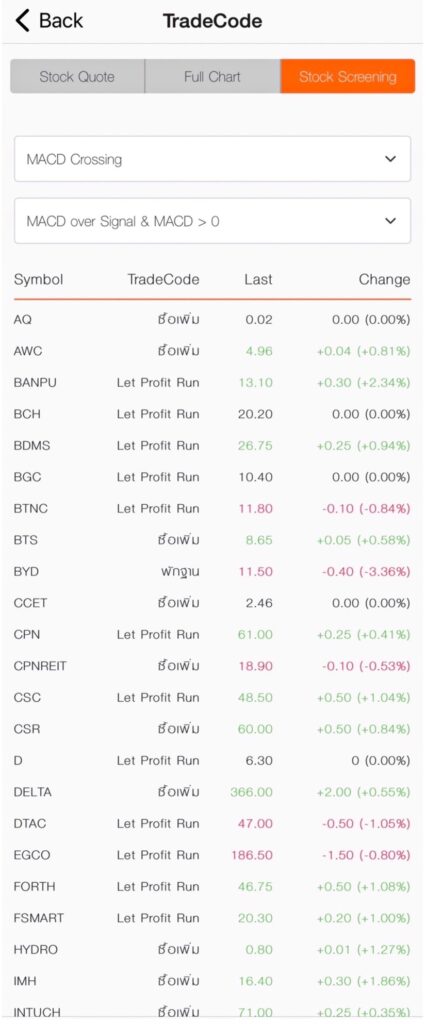
Task: Tap the Back arrow icon
Action: pos(22,21)
